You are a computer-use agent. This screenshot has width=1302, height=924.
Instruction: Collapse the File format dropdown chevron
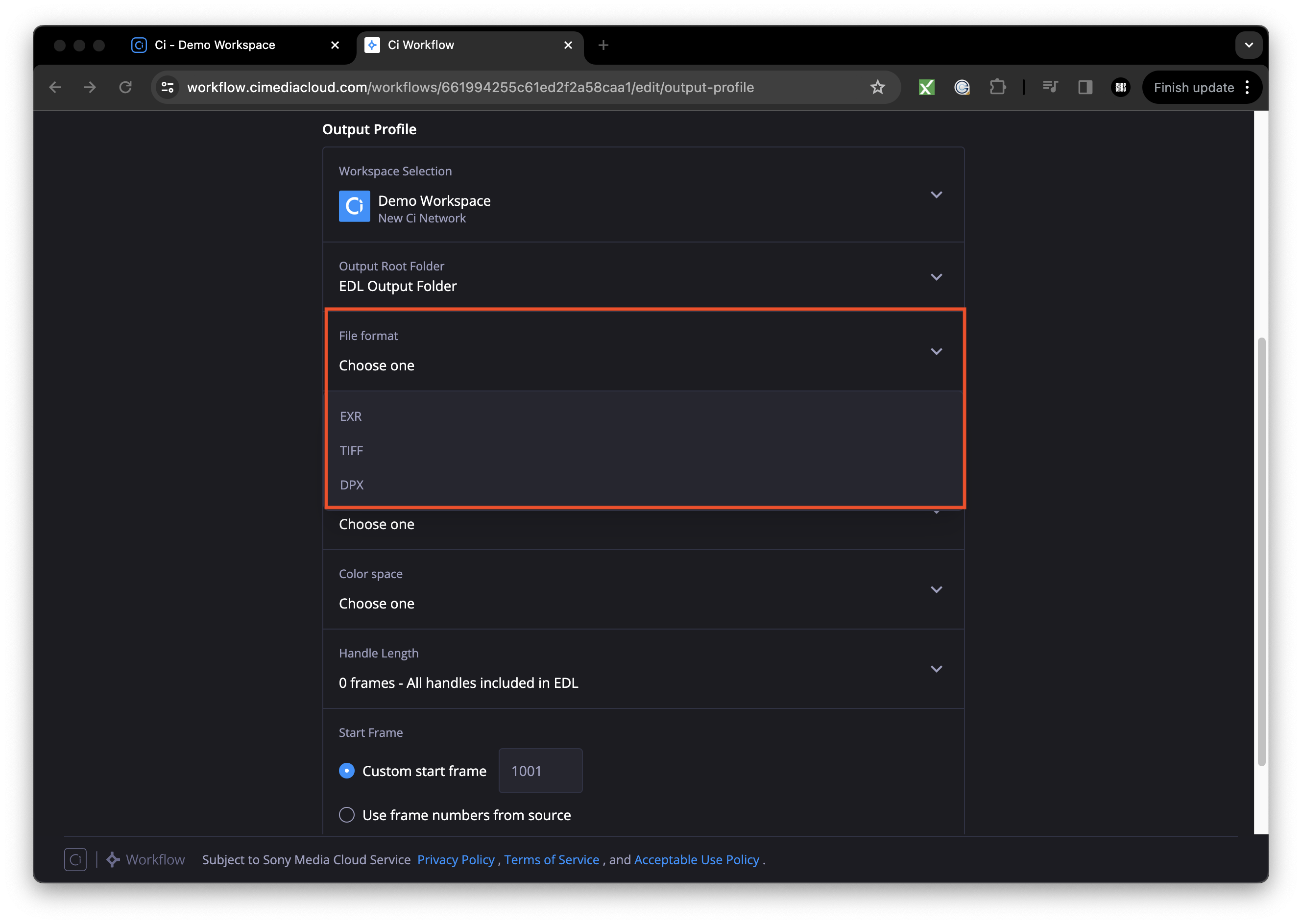[x=936, y=351]
